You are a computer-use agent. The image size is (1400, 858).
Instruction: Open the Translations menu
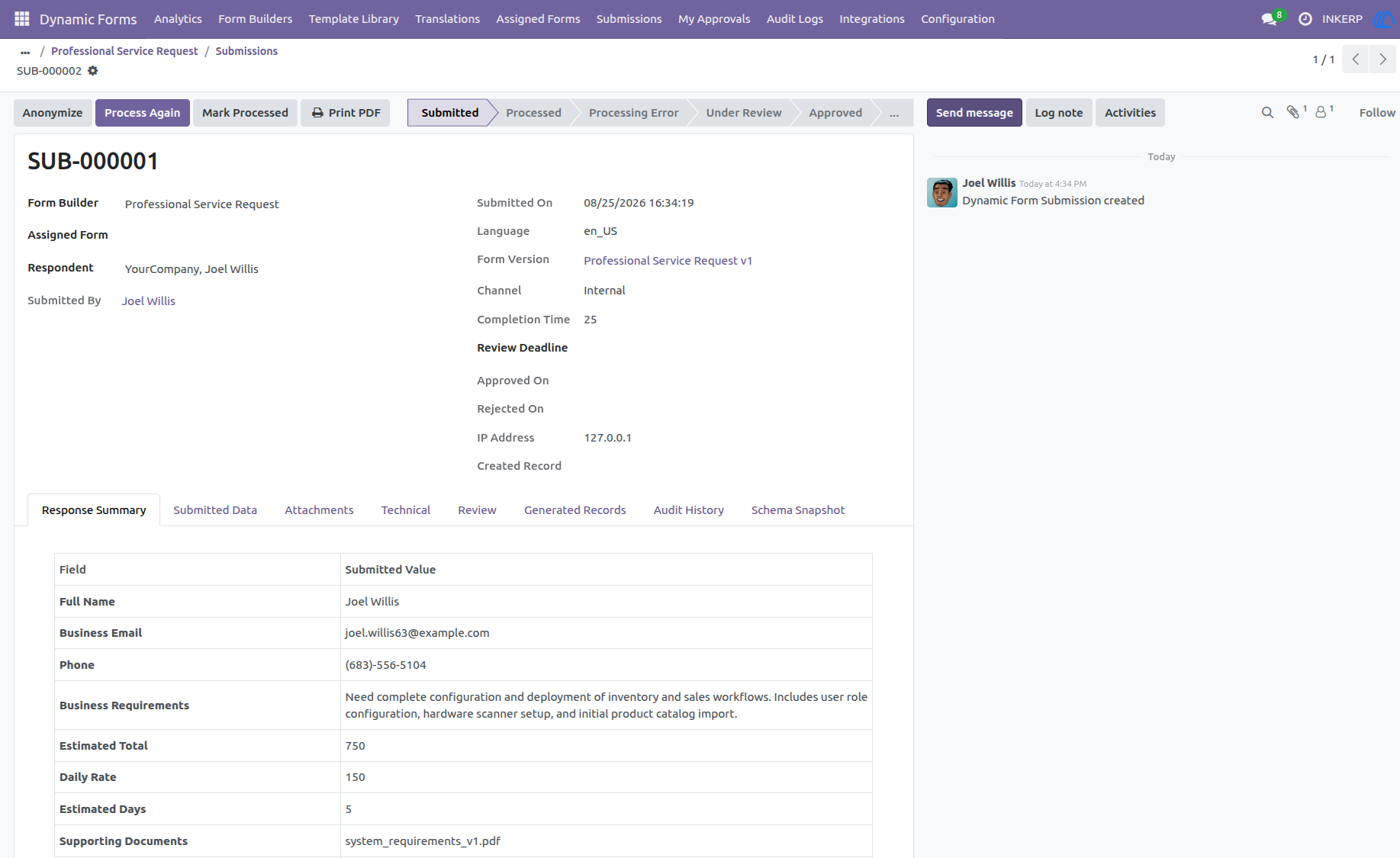click(x=448, y=19)
